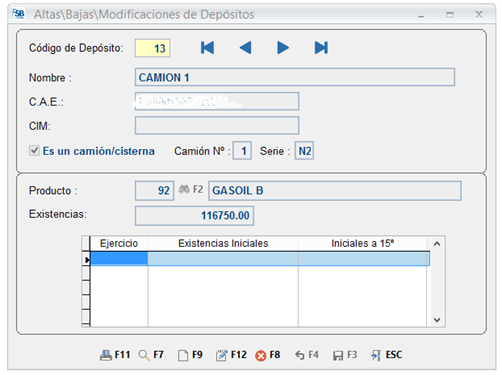Jump to last deposit record
This screenshot has width=502, height=375.
click(321, 48)
